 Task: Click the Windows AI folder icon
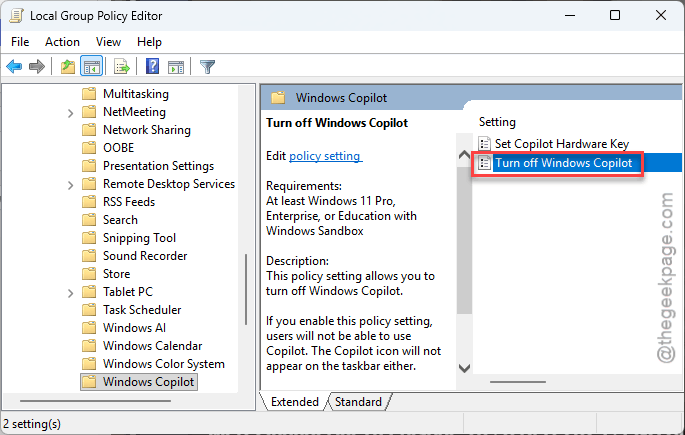point(89,328)
